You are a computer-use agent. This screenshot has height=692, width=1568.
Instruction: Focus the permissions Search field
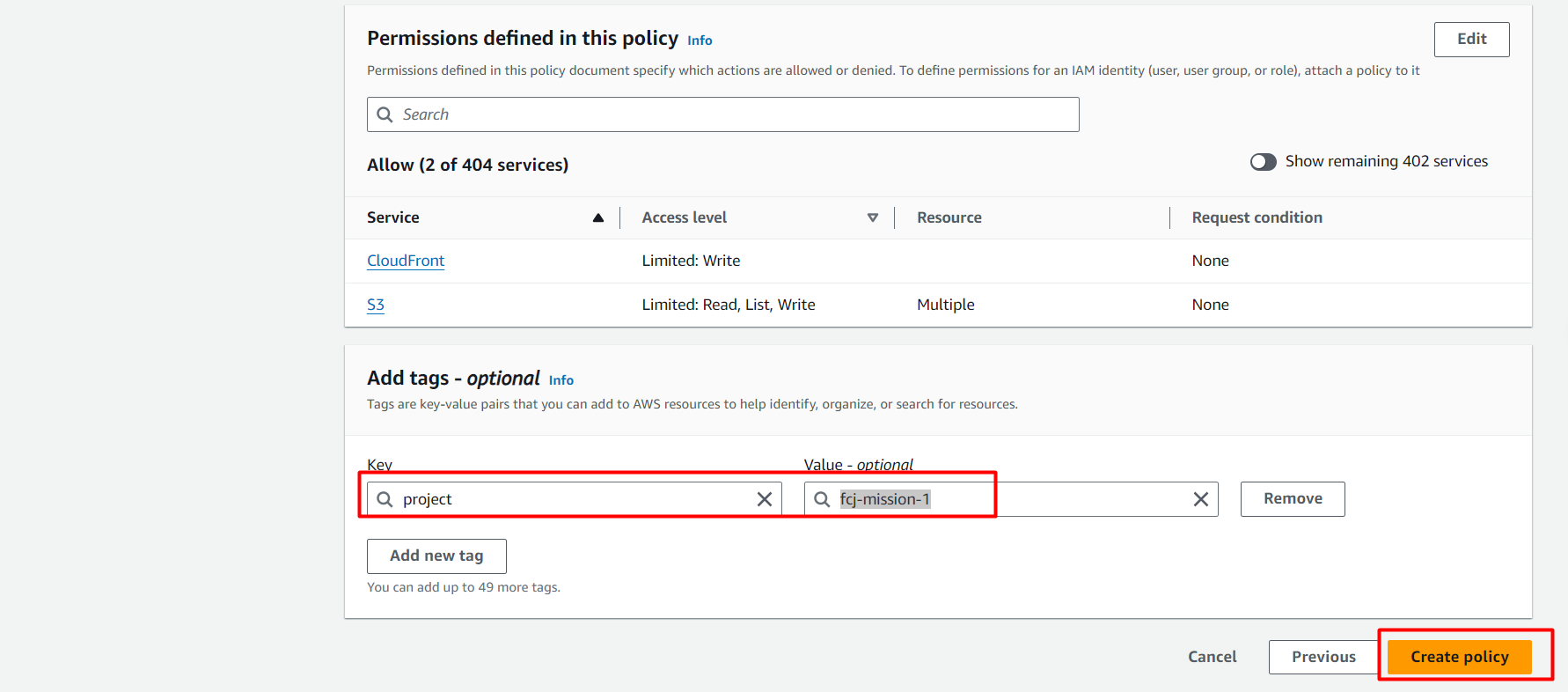[722, 114]
